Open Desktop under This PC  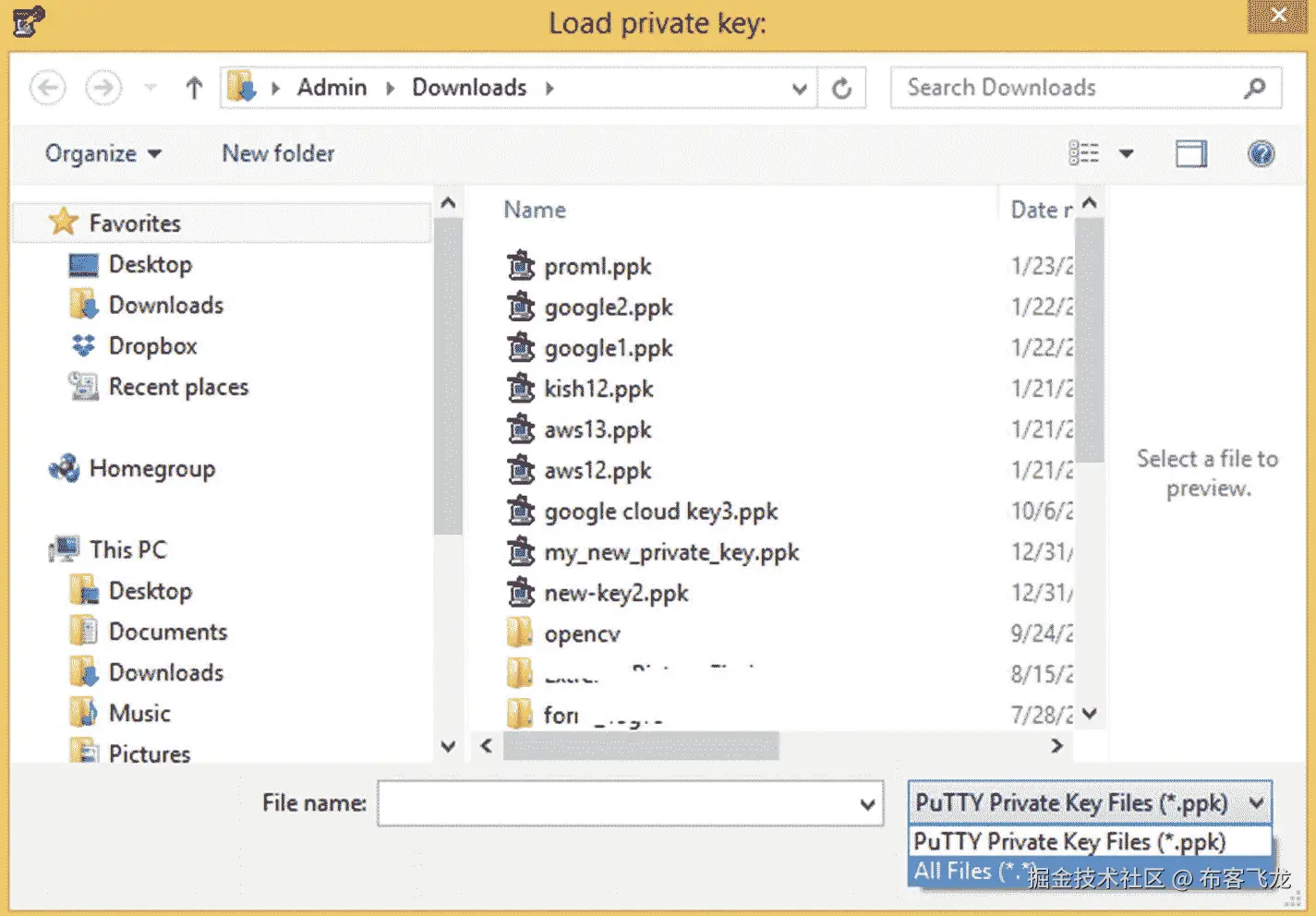coord(151,591)
